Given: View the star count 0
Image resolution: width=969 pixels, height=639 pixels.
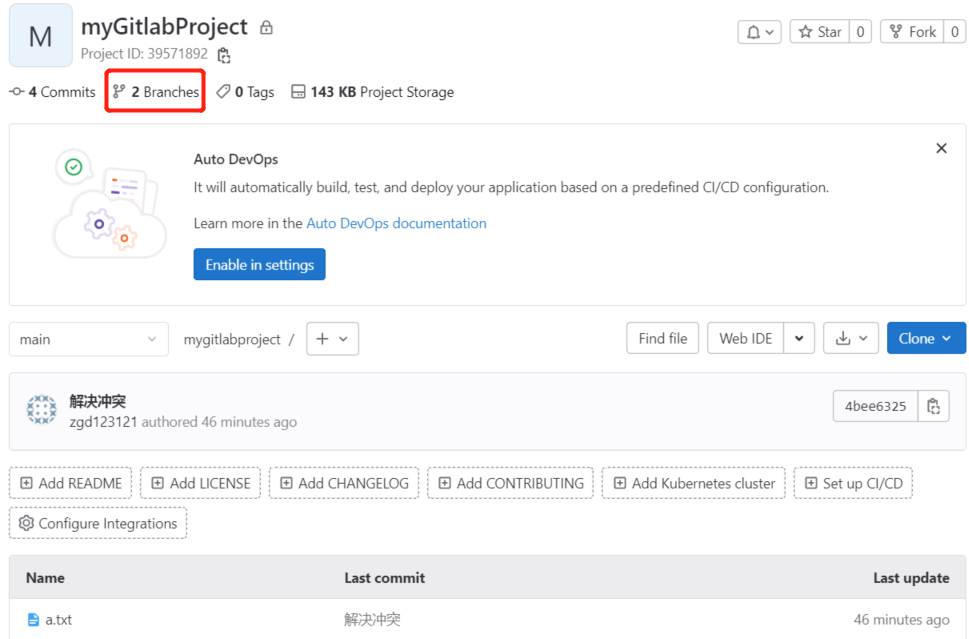Looking at the screenshot, I should (860, 32).
